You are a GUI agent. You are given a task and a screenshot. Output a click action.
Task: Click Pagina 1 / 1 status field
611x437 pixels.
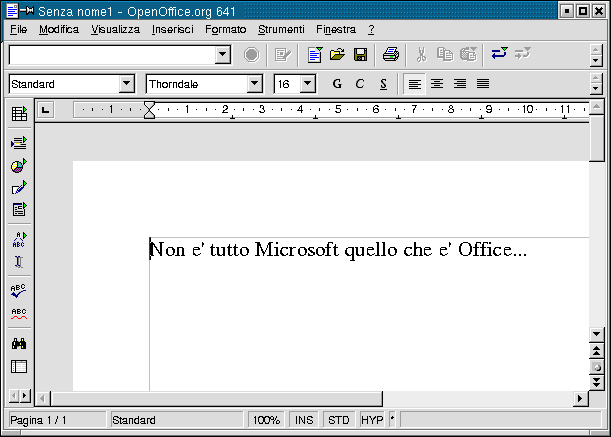click(x=57, y=420)
